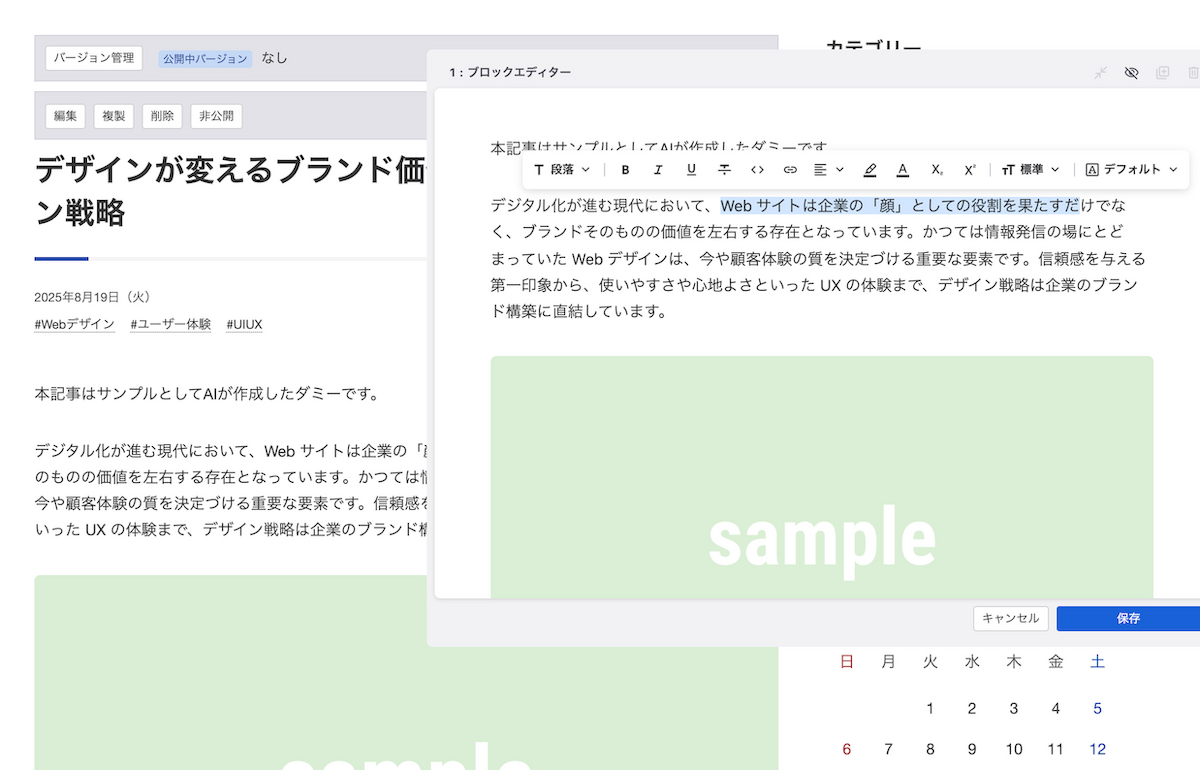The height and width of the screenshot is (770, 1200).
Task: Open the 標準 font size dropdown
Action: point(1031,170)
